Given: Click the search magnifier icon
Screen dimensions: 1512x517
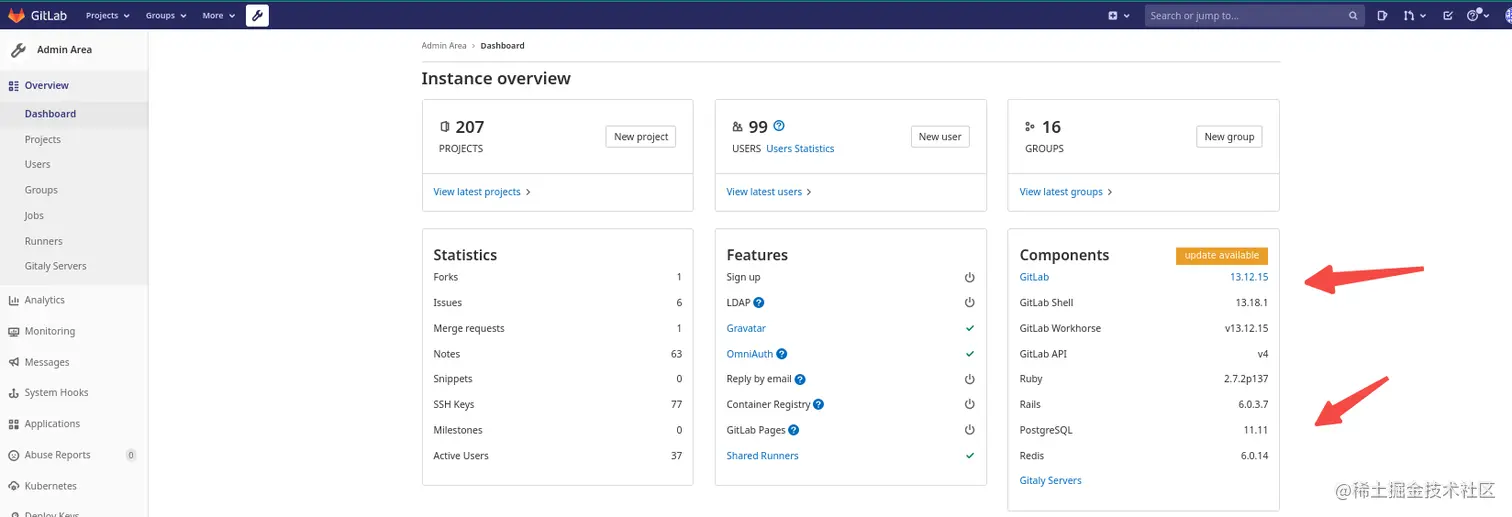Looking at the screenshot, I should (1354, 16).
